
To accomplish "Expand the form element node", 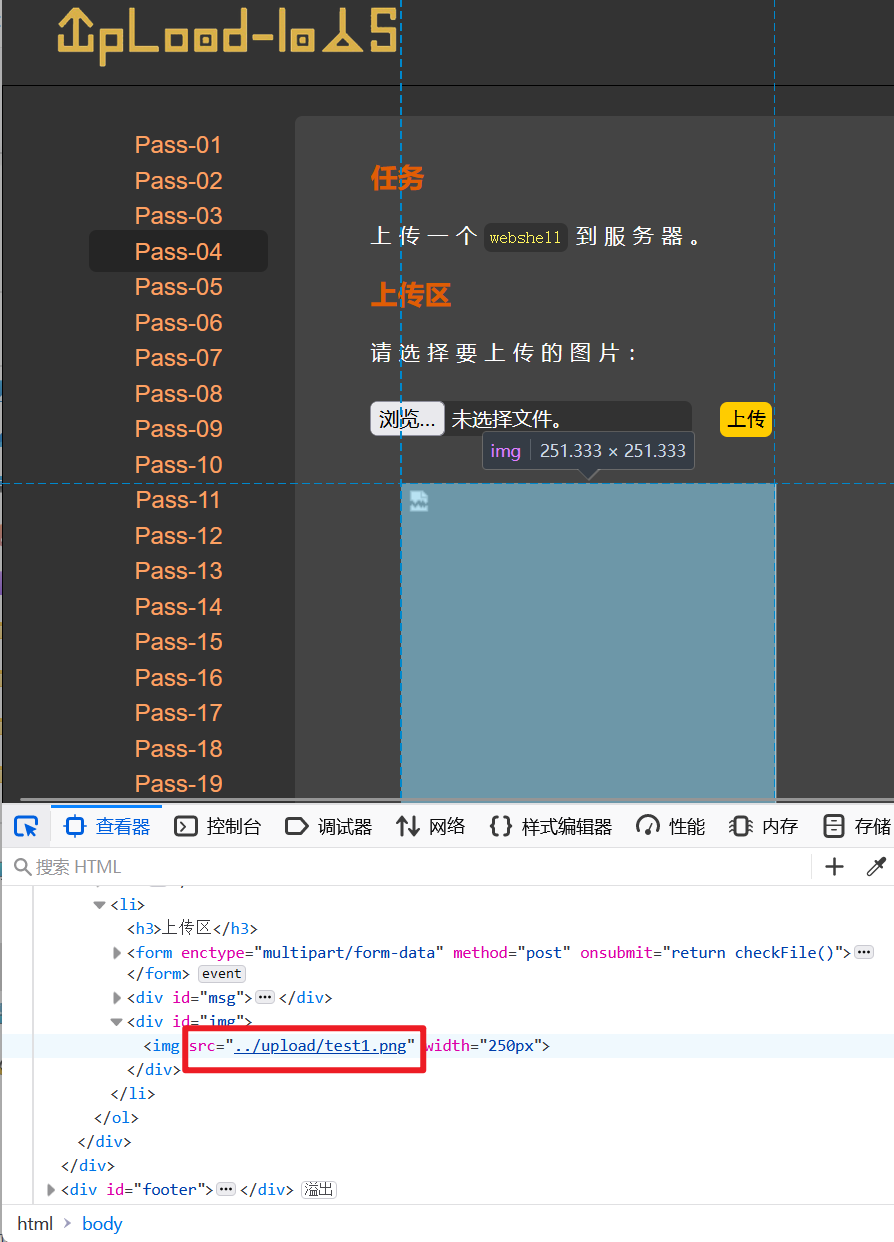I will [118, 953].
